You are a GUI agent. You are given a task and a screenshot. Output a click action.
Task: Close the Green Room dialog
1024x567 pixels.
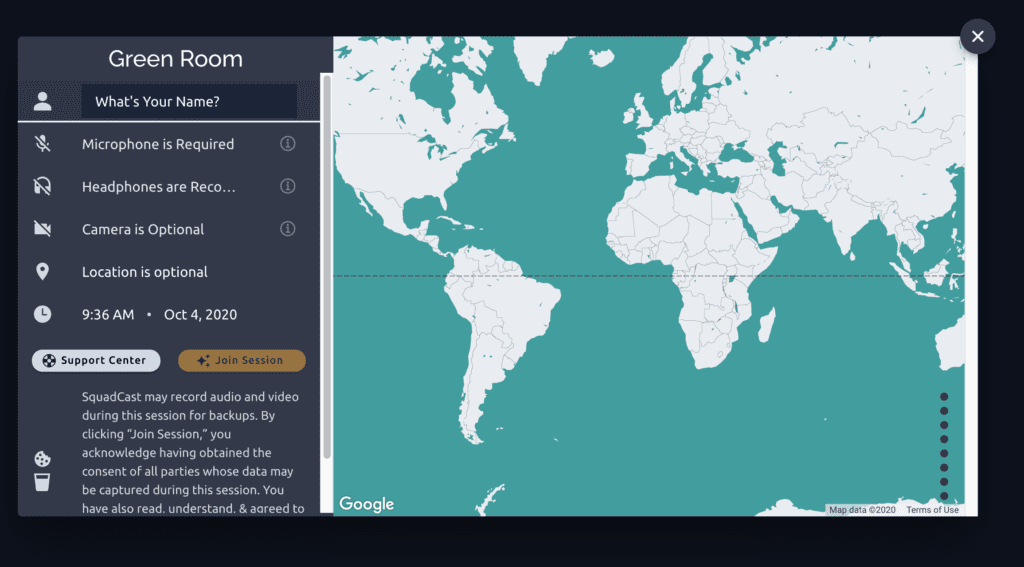click(978, 37)
